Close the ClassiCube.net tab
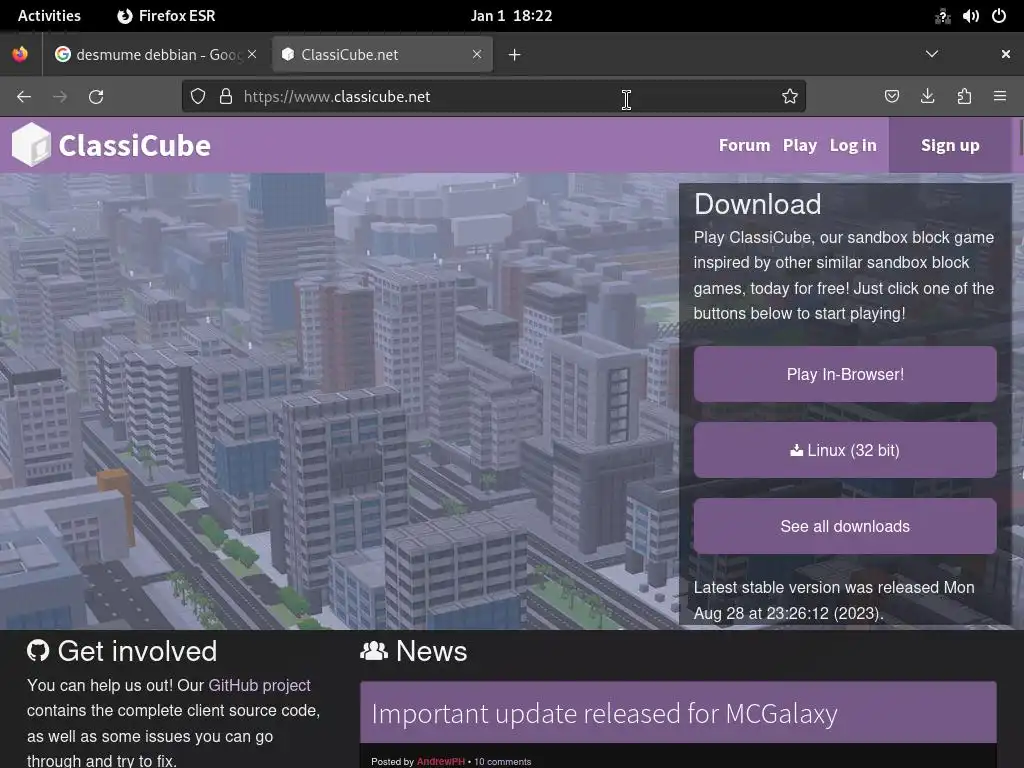This screenshot has height=768, width=1024. [477, 54]
